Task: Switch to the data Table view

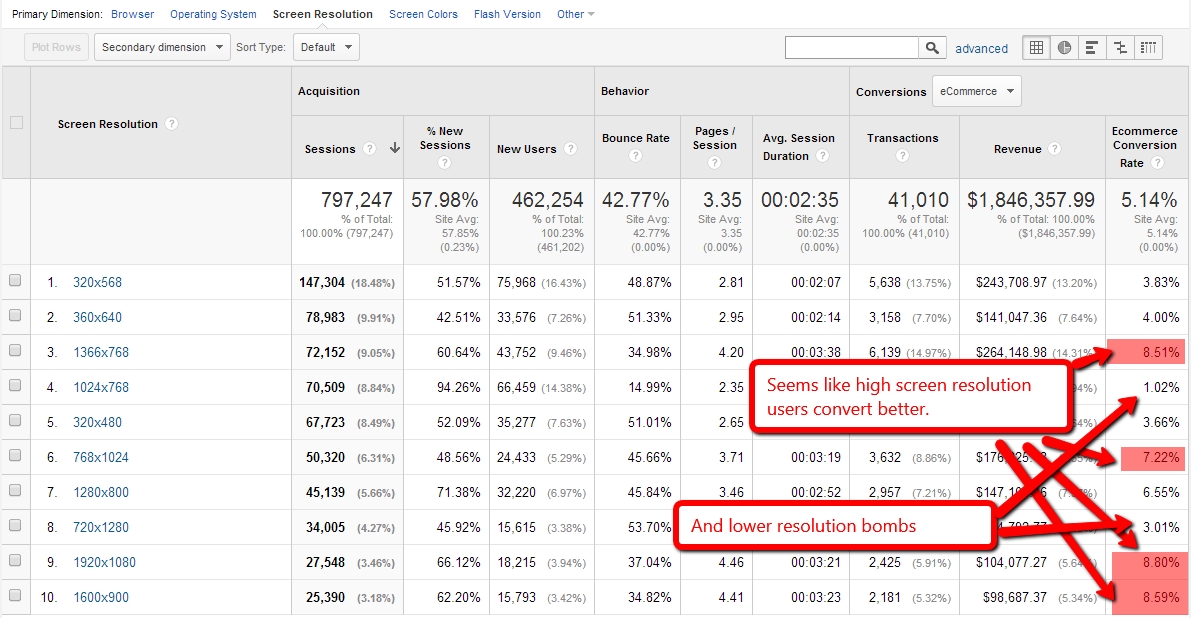Action: [1036, 47]
